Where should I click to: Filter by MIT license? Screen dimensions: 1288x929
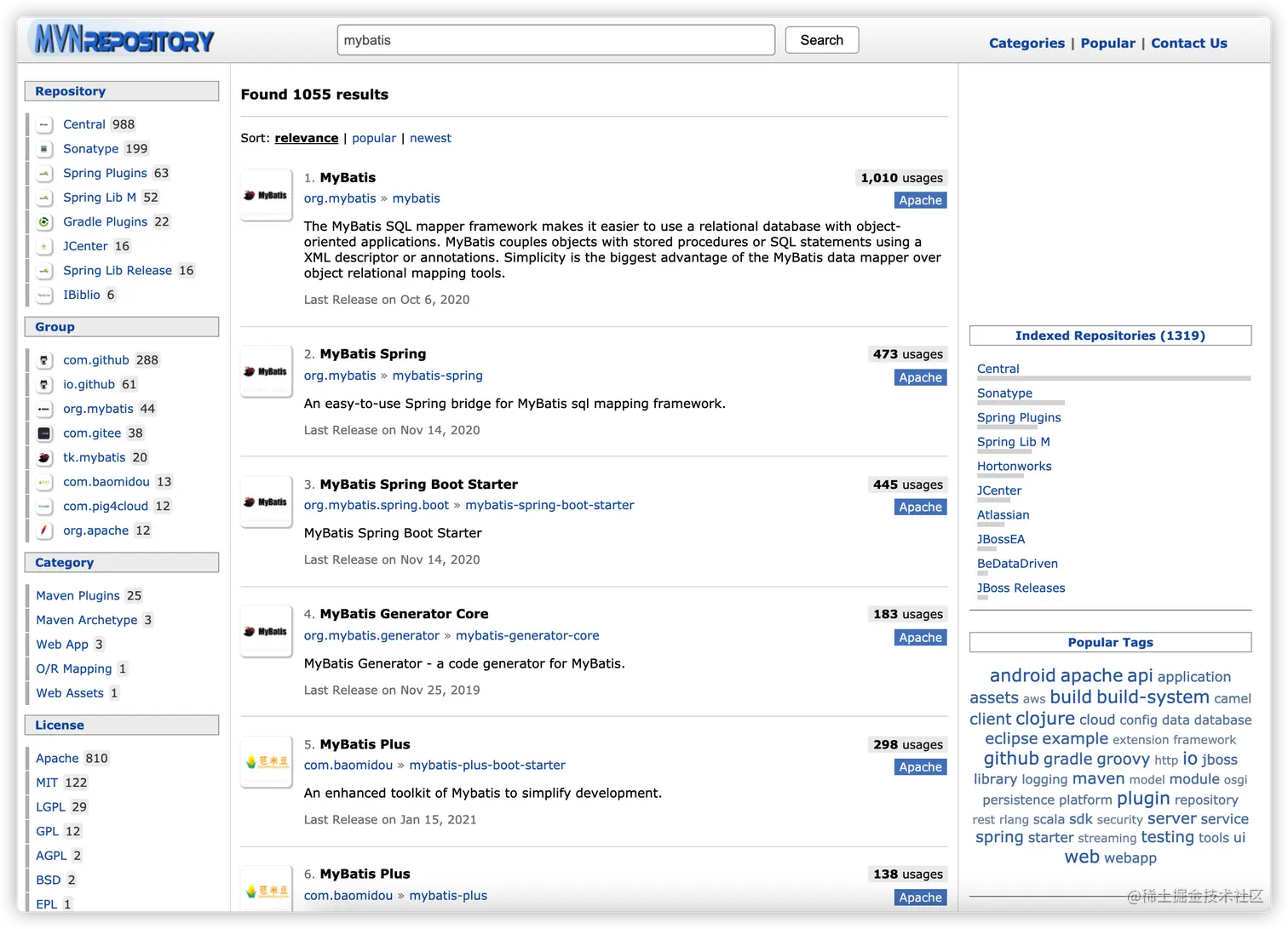click(x=47, y=783)
